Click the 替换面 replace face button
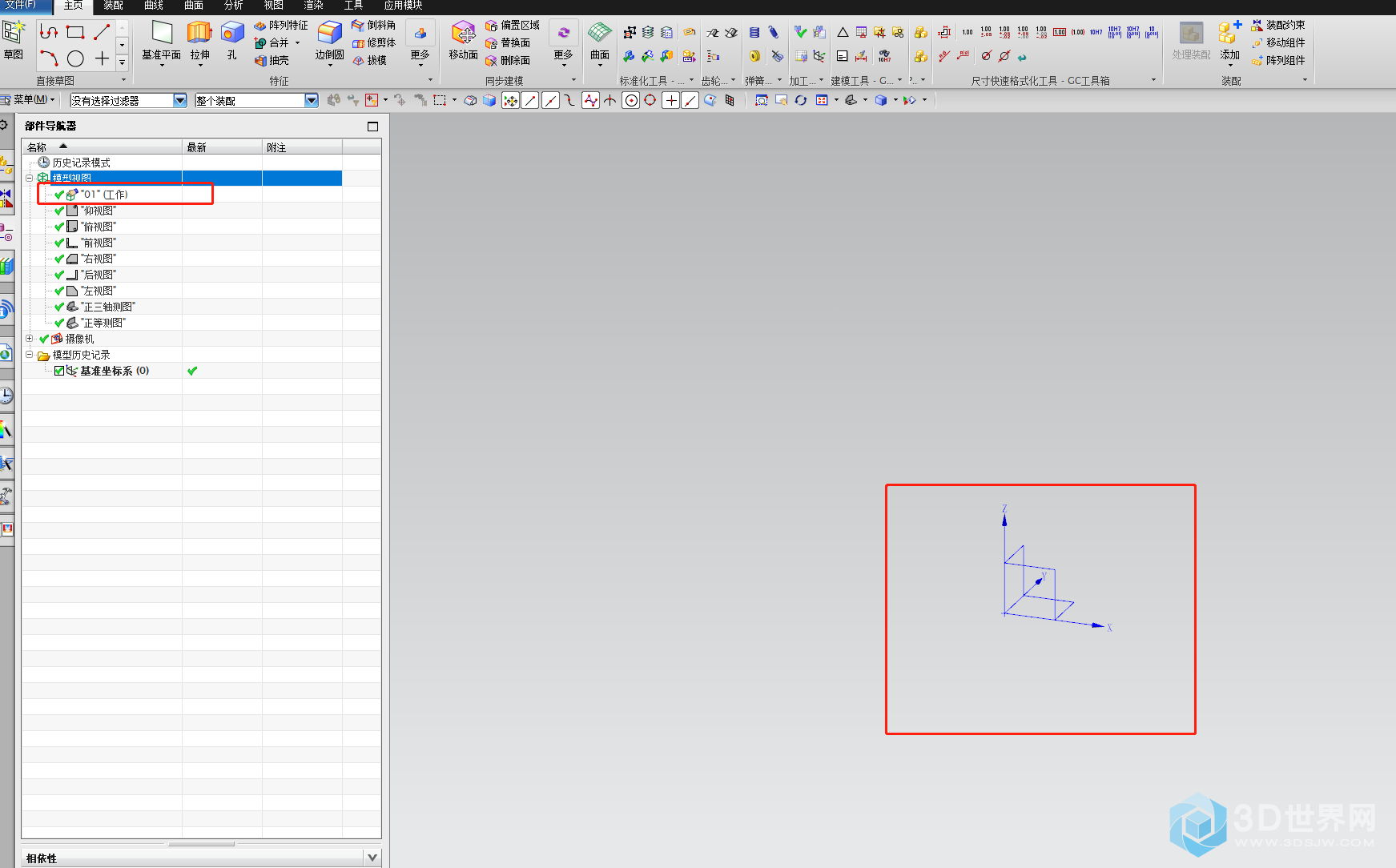The image size is (1396, 868). point(508,43)
